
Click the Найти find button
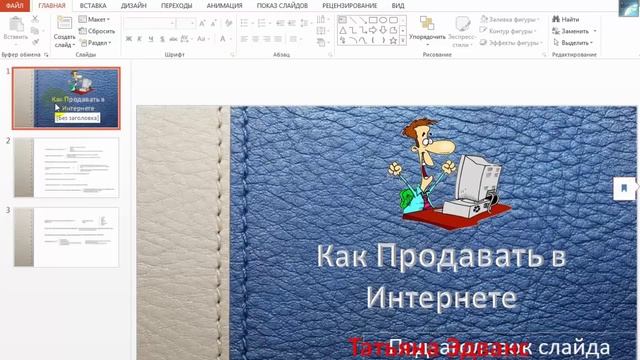[x=566, y=19]
